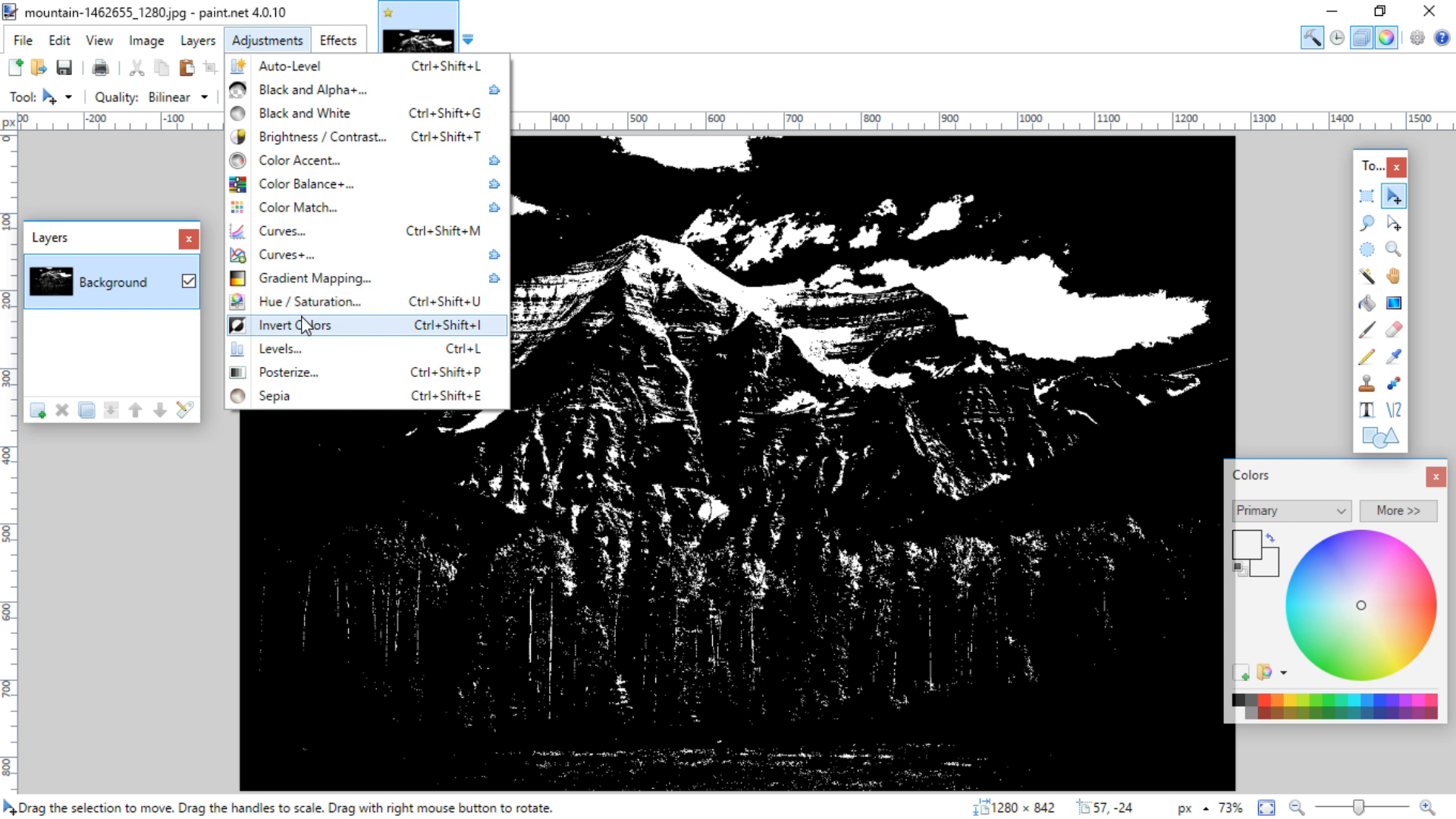Screen dimensions: 1456x819
Task: Expand the Quality Bilinear dropdown
Action: coord(204,97)
